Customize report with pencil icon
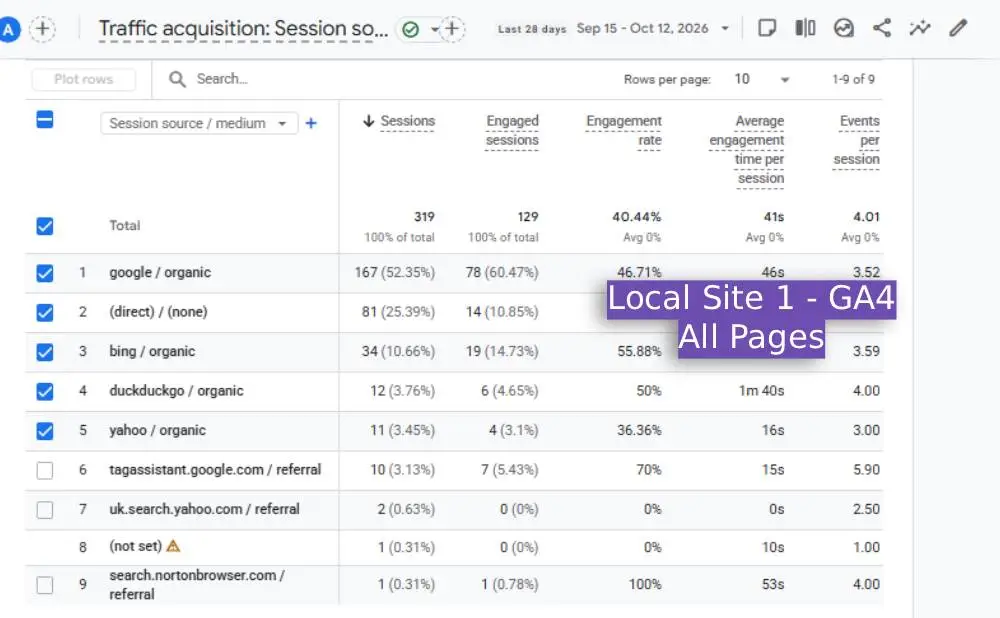The height and width of the screenshot is (618, 1000). pos(958,28)
